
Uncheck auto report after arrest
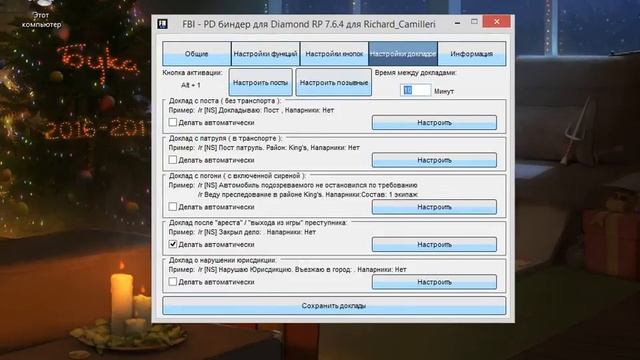(x=173, y=244)
